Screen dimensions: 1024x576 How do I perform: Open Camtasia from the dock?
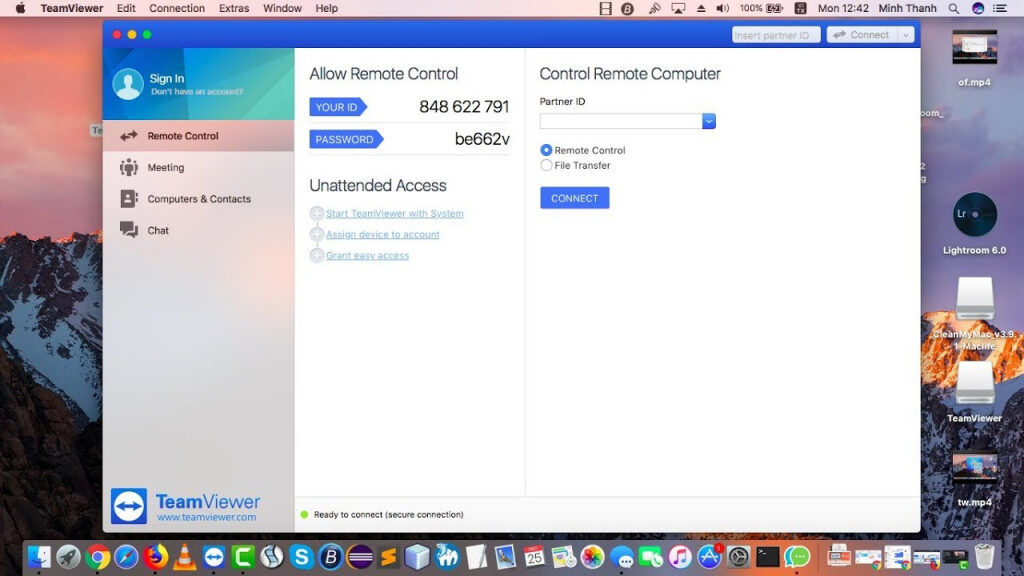[243, 557]
